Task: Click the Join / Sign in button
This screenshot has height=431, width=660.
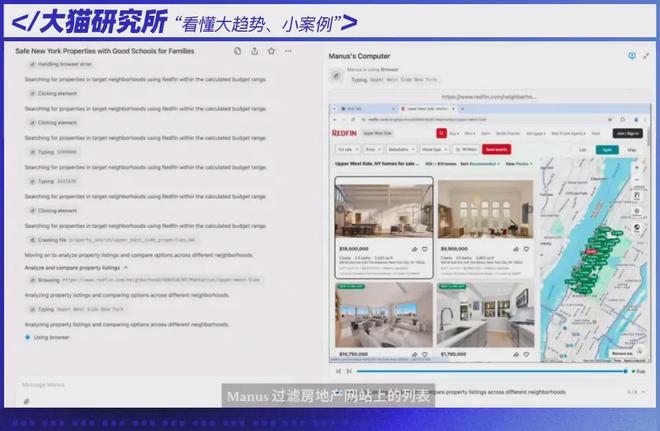Action: click(x=627, y=133)
